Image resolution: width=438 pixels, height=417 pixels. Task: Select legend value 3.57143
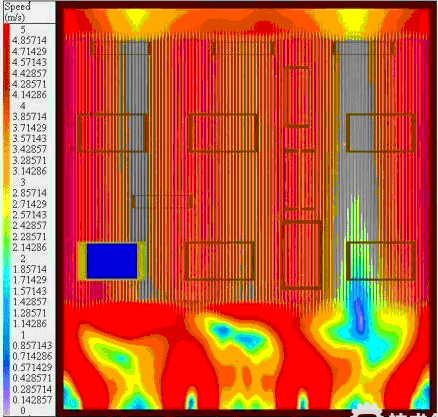coord(29,138)
